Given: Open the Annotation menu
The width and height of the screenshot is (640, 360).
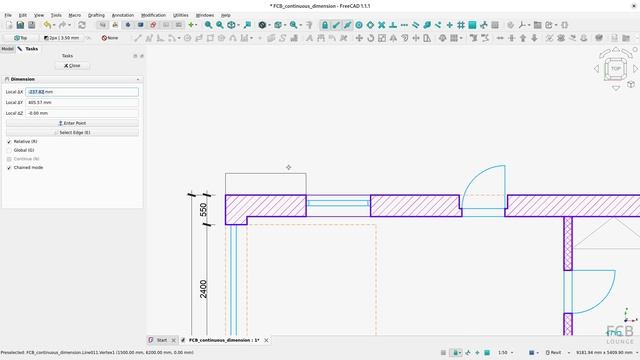Looking at the screenshot, I should coord(123,15).
